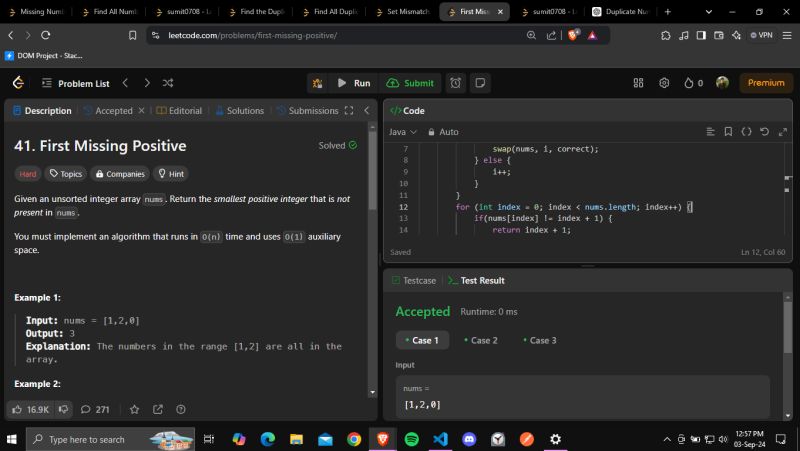Switch to the Test Result tab
Image resolution: width=800 pixels, height=451 pixels.
(x=476, y=281)
